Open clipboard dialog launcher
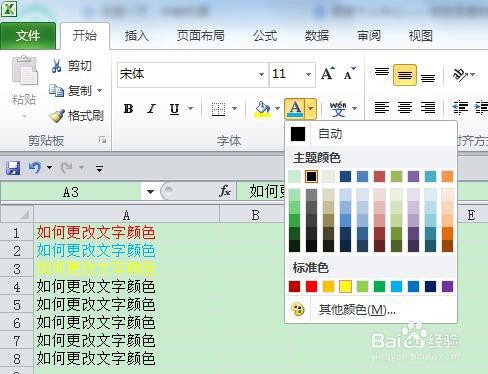The width and height of the screenshot is (488, 374). click(x=102, y=140)
